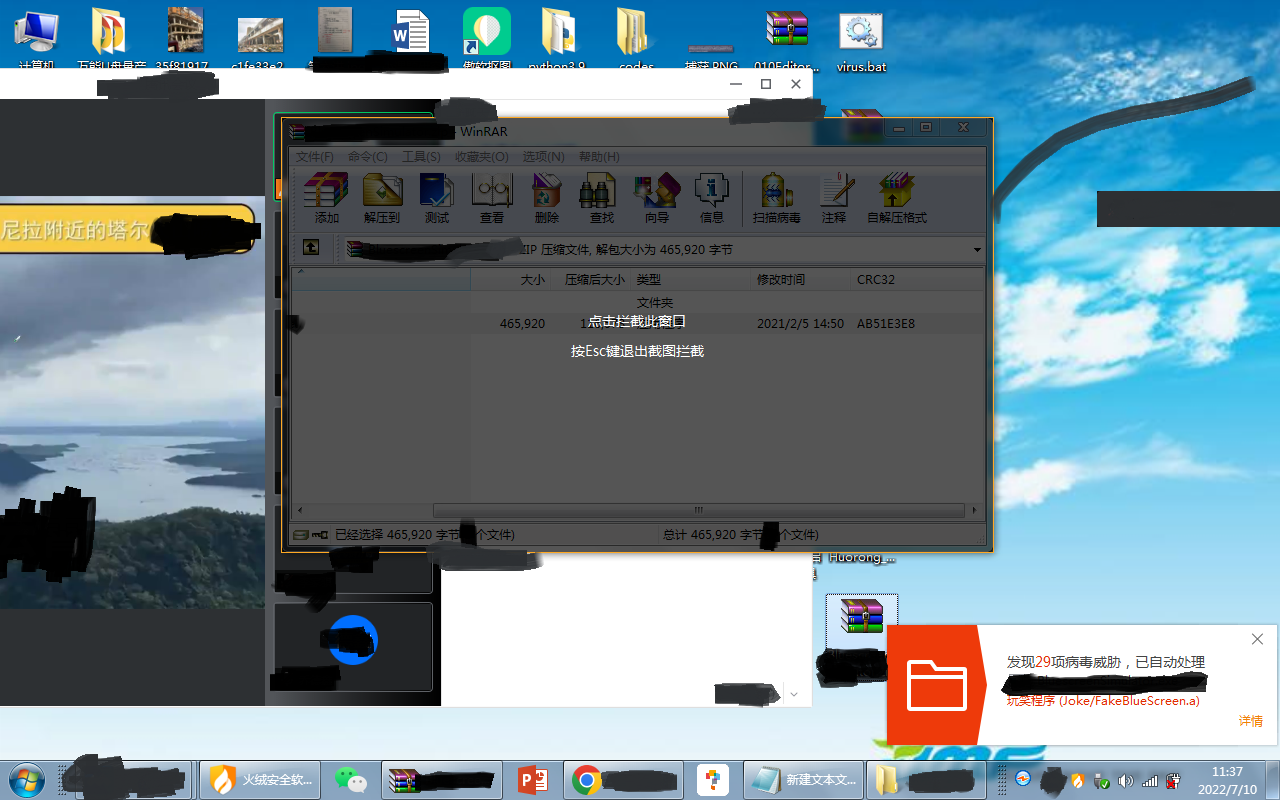The height and width of the screenshot is (800, 1280).
Task: Open the Tools (工具) menu
Action: 421,157
